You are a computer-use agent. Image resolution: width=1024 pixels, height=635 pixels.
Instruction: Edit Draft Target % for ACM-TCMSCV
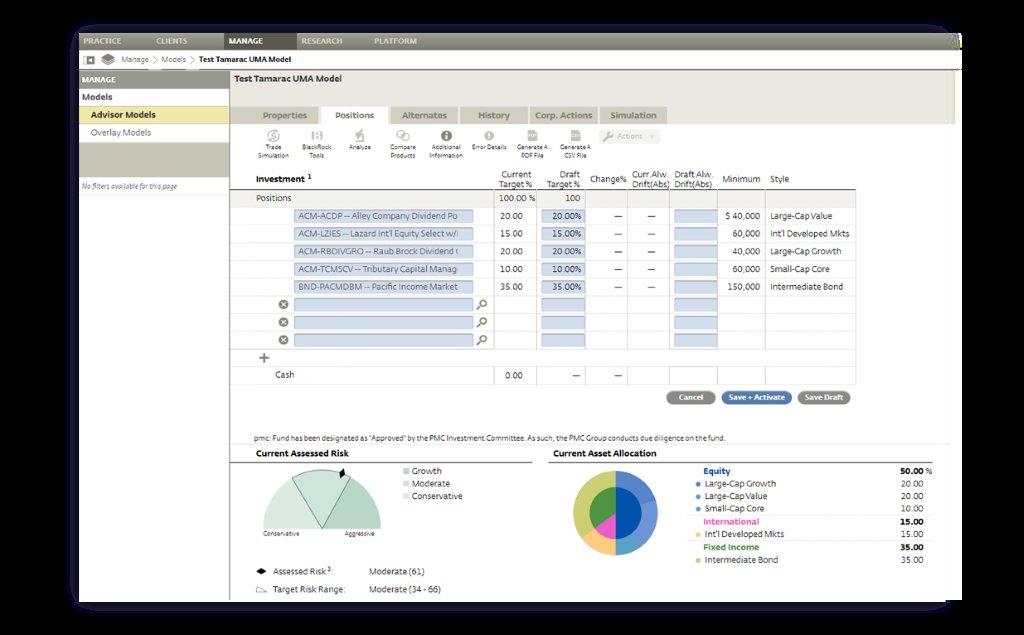point(563,269)
